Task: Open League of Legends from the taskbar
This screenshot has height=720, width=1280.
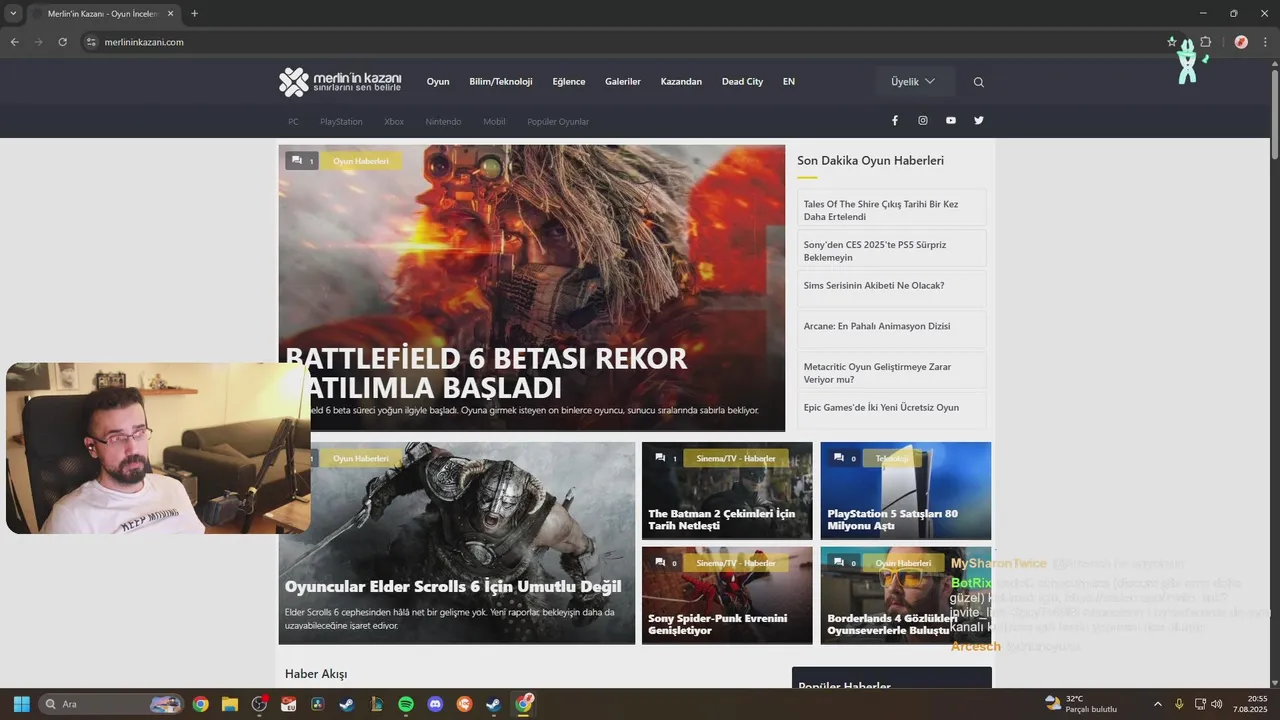Action: [376, 704]
